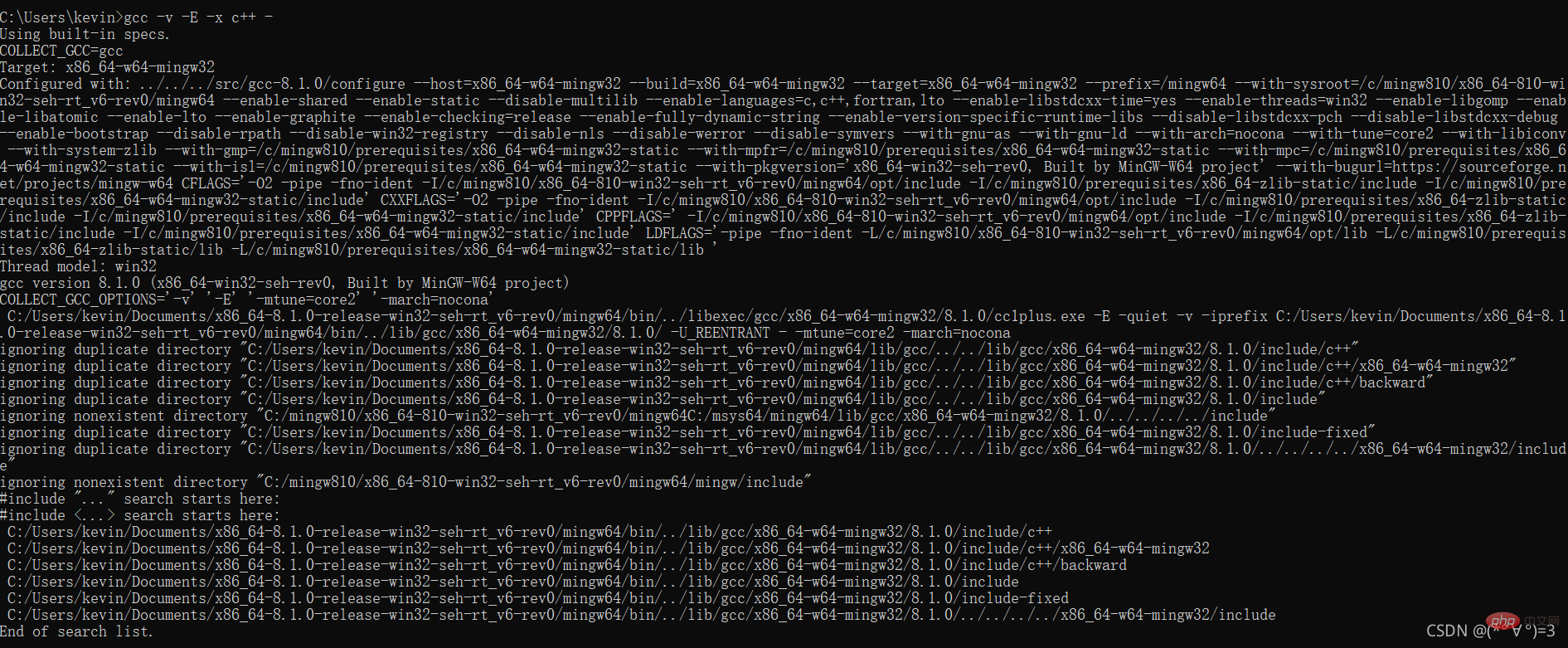
Task: Click the 'Configured with:' text
Action: (65, 84)
